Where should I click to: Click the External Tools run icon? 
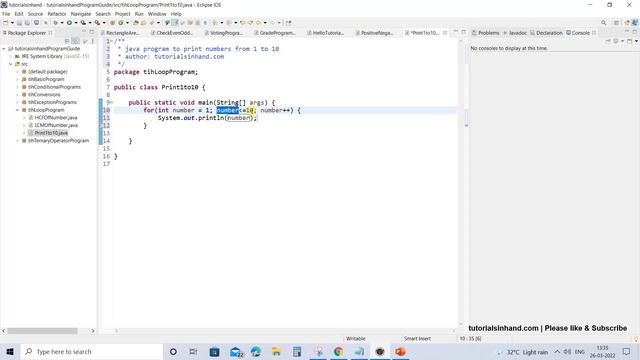pyautogui.click(x=97, y=23)
